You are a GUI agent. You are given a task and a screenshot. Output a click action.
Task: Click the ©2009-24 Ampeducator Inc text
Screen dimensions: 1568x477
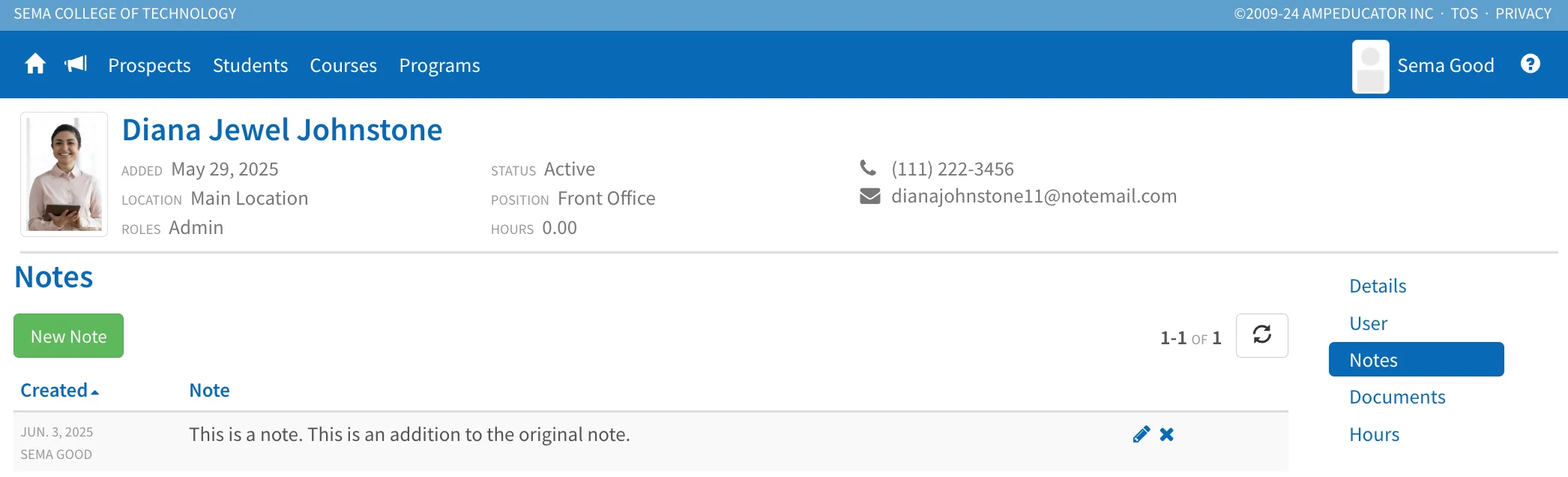point(1333,13)
